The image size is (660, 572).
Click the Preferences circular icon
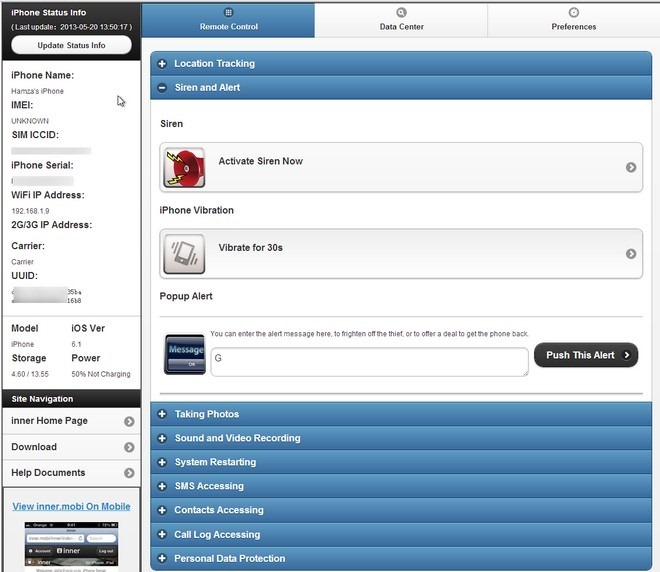point(574,12)
